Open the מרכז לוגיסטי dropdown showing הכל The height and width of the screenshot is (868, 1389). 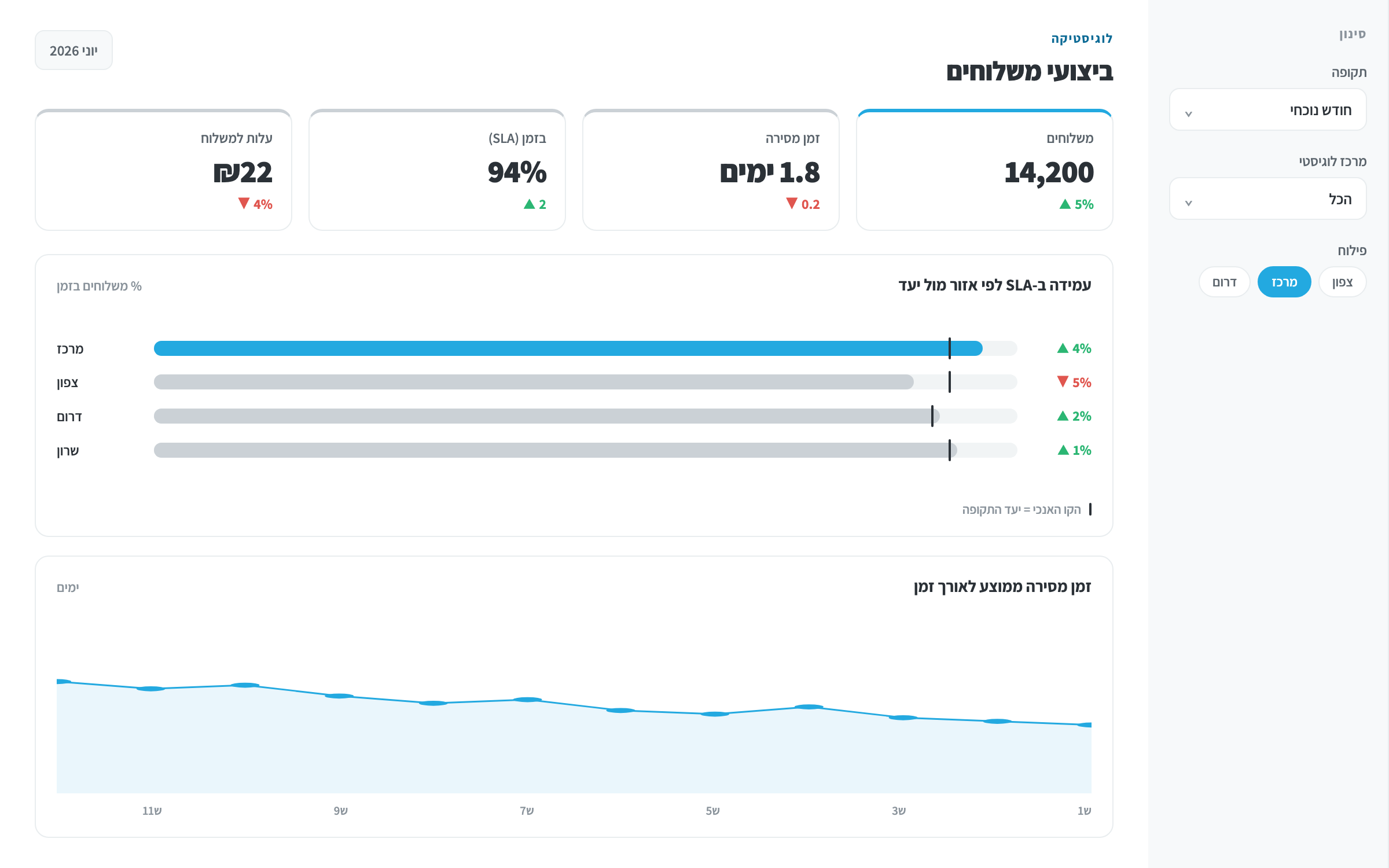point(1267,199)
